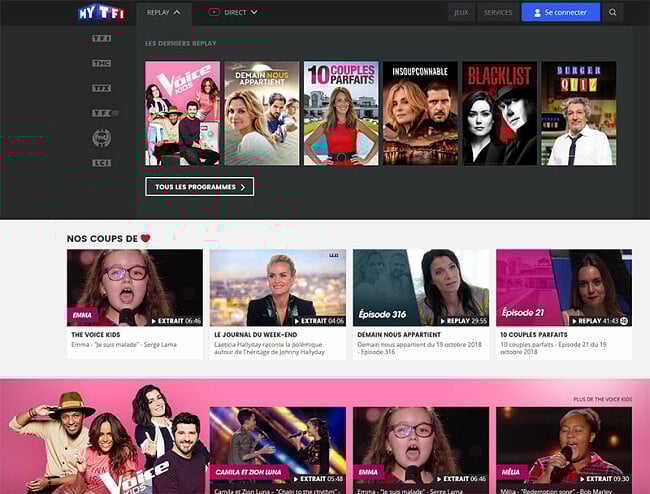650x494 pixels.
Task: Select the round TV Breizh channel logo
Action: (102, 138)
